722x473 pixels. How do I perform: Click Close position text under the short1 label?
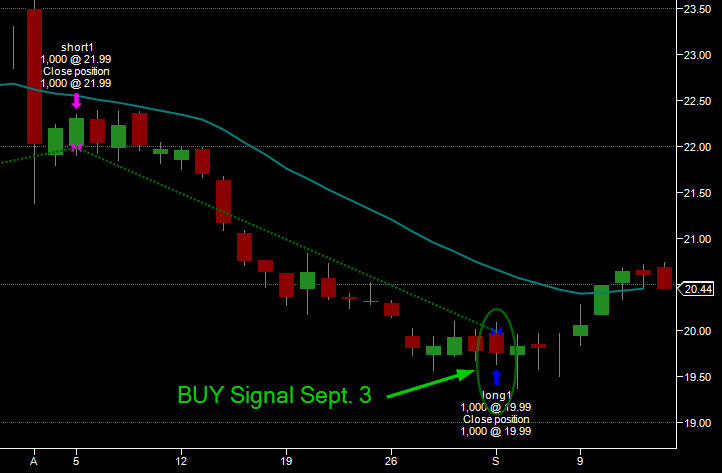76,71
